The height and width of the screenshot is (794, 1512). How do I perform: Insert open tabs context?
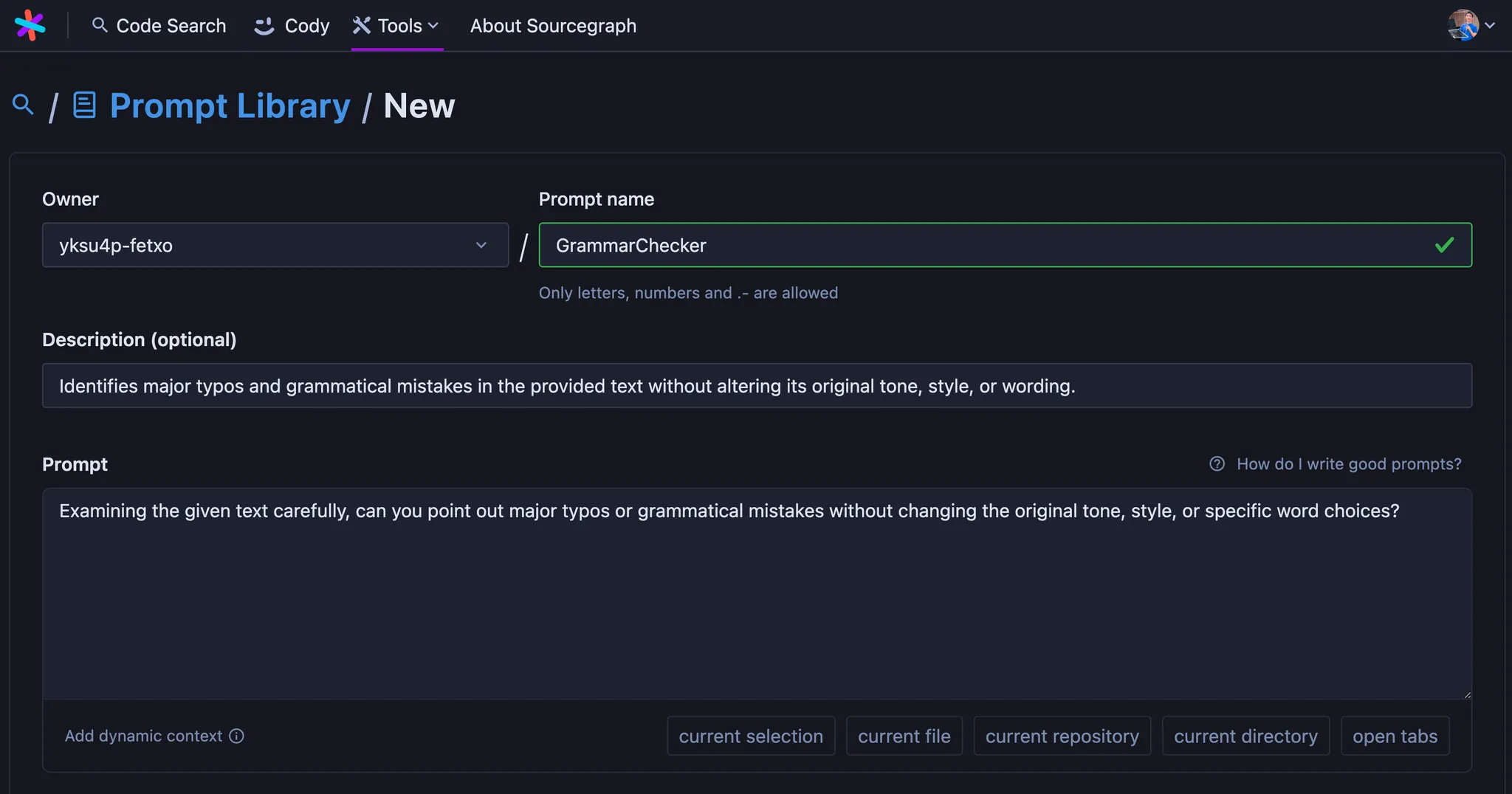click(x=1395, y=736)
